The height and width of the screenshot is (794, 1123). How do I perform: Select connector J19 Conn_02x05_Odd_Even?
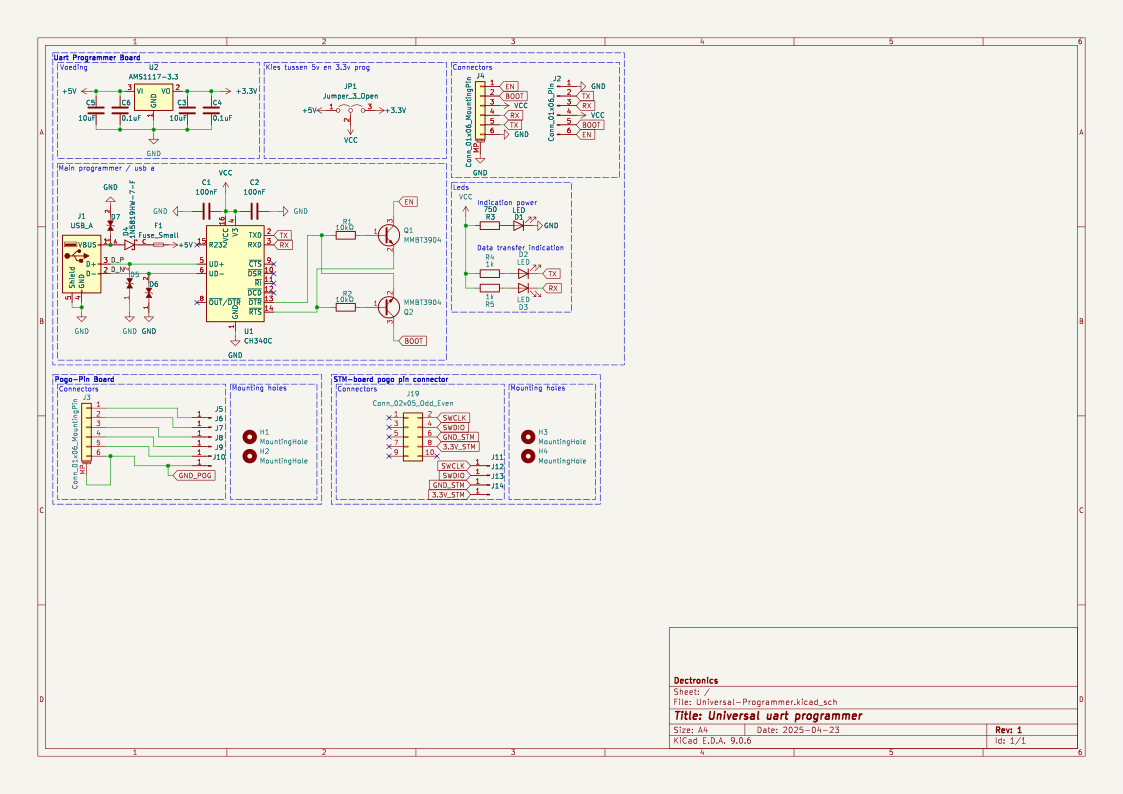click(412, 437)
